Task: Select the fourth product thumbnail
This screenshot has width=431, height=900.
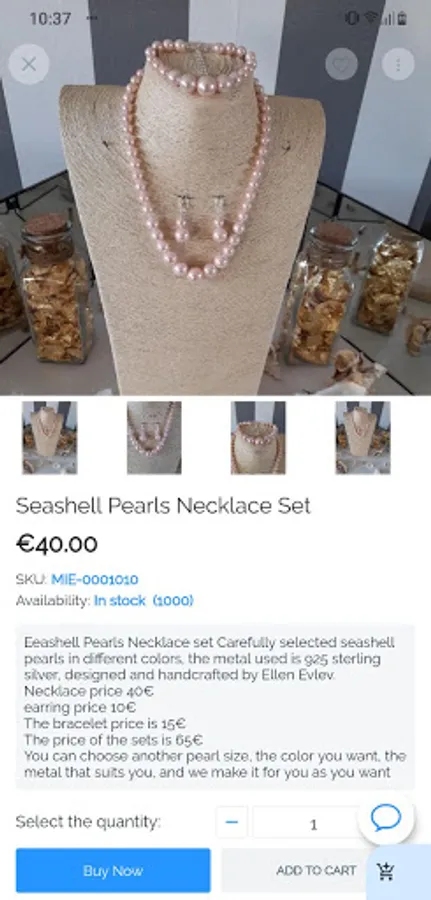Action: pos(363,438)
